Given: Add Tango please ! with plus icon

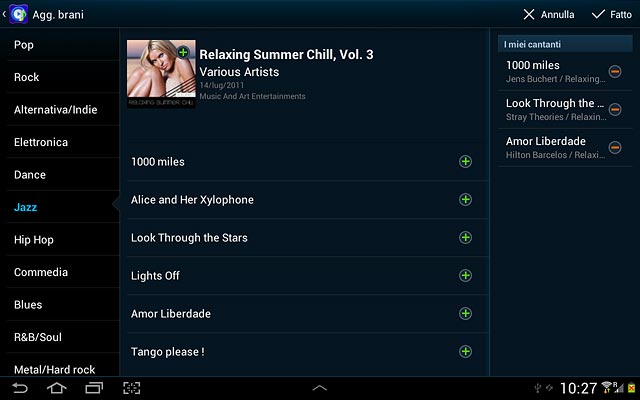Looking at the screenshot, I should click(x=465, y=351).
